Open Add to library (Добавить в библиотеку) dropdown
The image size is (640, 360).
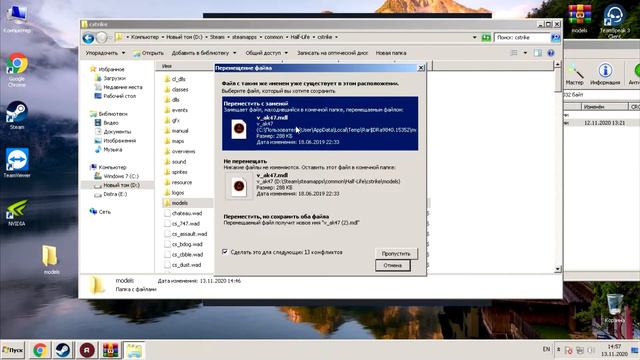point(203,53)
